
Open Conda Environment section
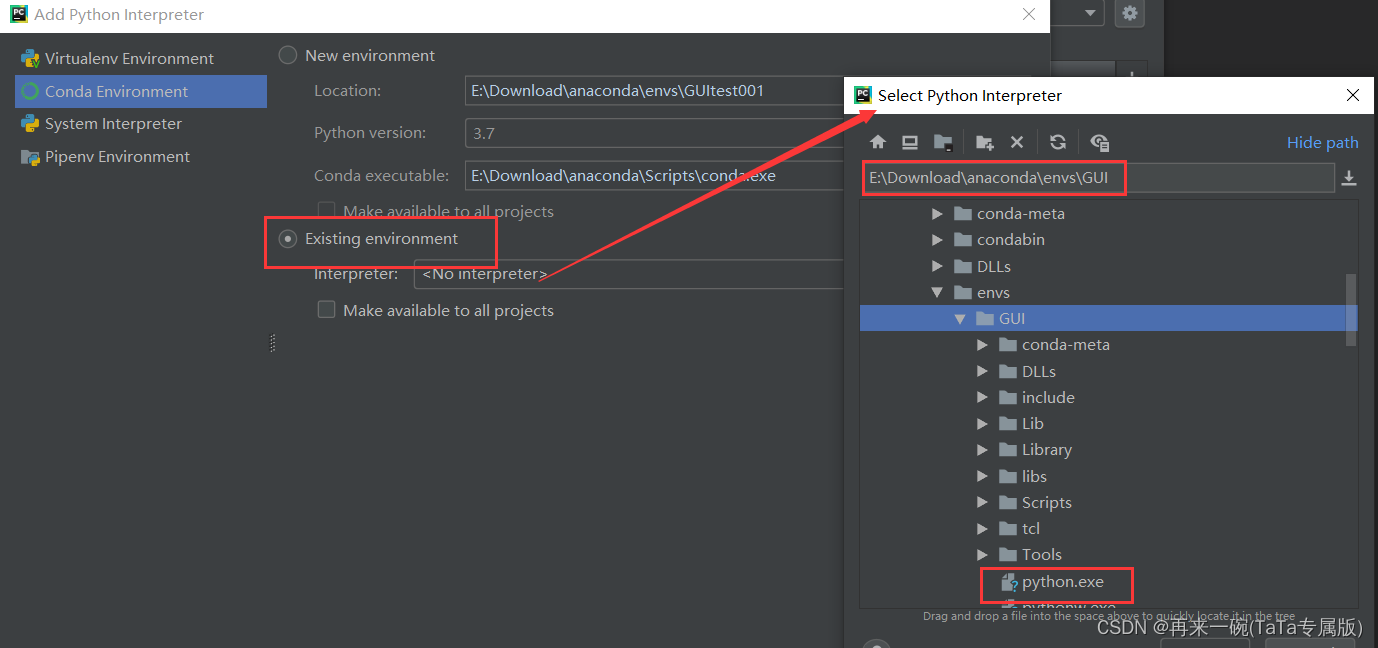coord(141,91)
